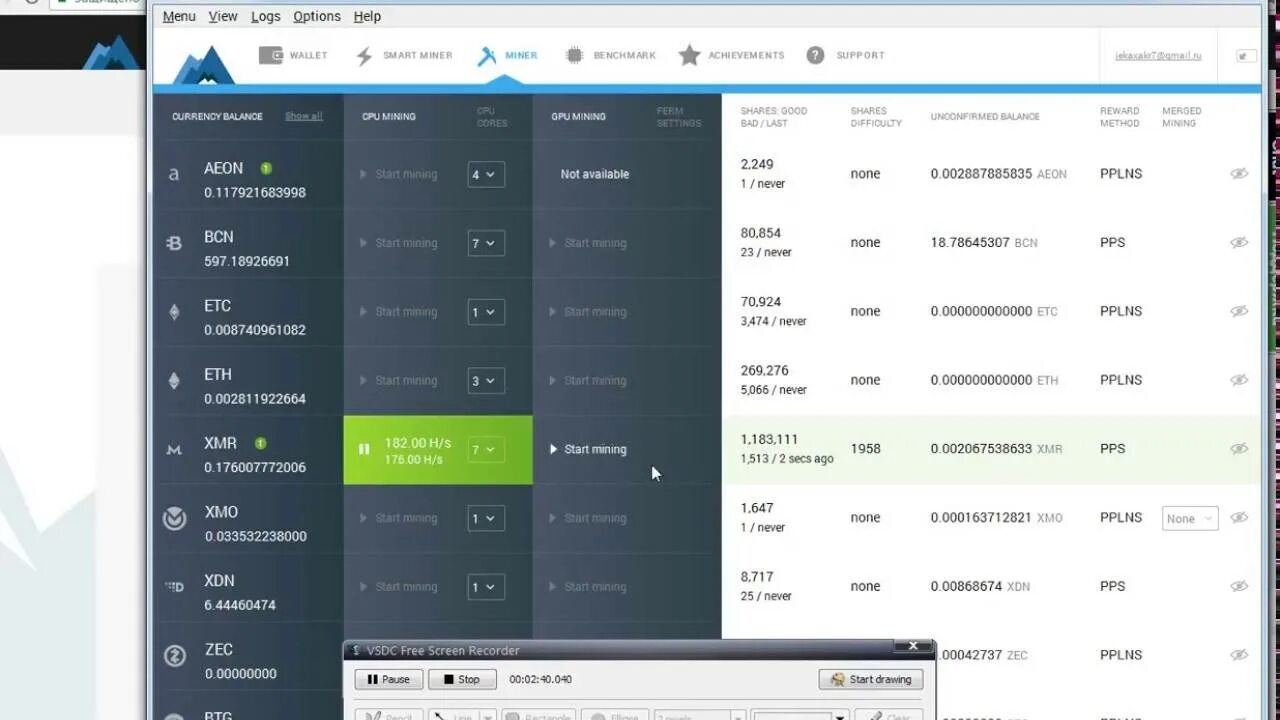
Task: Open the AEON CPU cores dropdown
Action: [x=486, y=175]
